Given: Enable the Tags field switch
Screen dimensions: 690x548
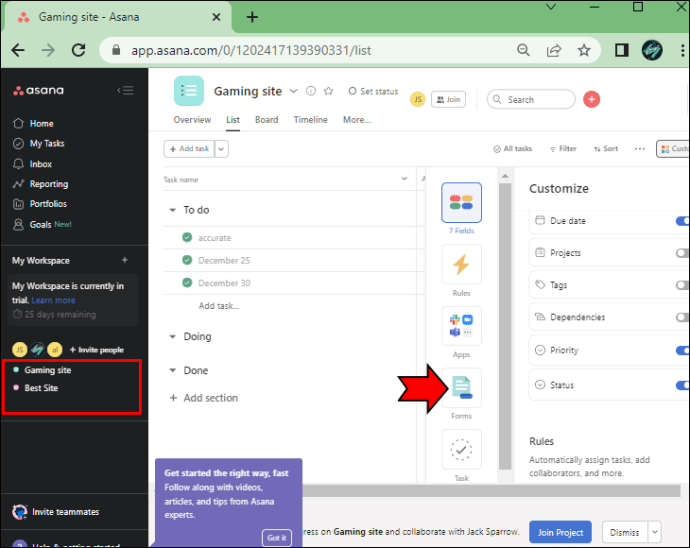Looking at the screenshot, I should [683, 285].
